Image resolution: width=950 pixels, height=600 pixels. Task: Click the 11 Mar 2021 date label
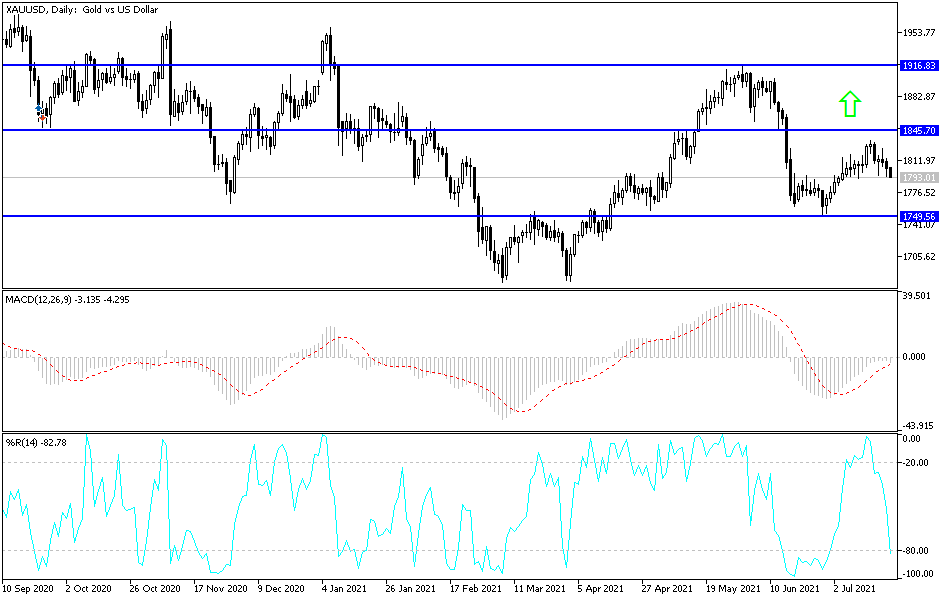[540, 589]
